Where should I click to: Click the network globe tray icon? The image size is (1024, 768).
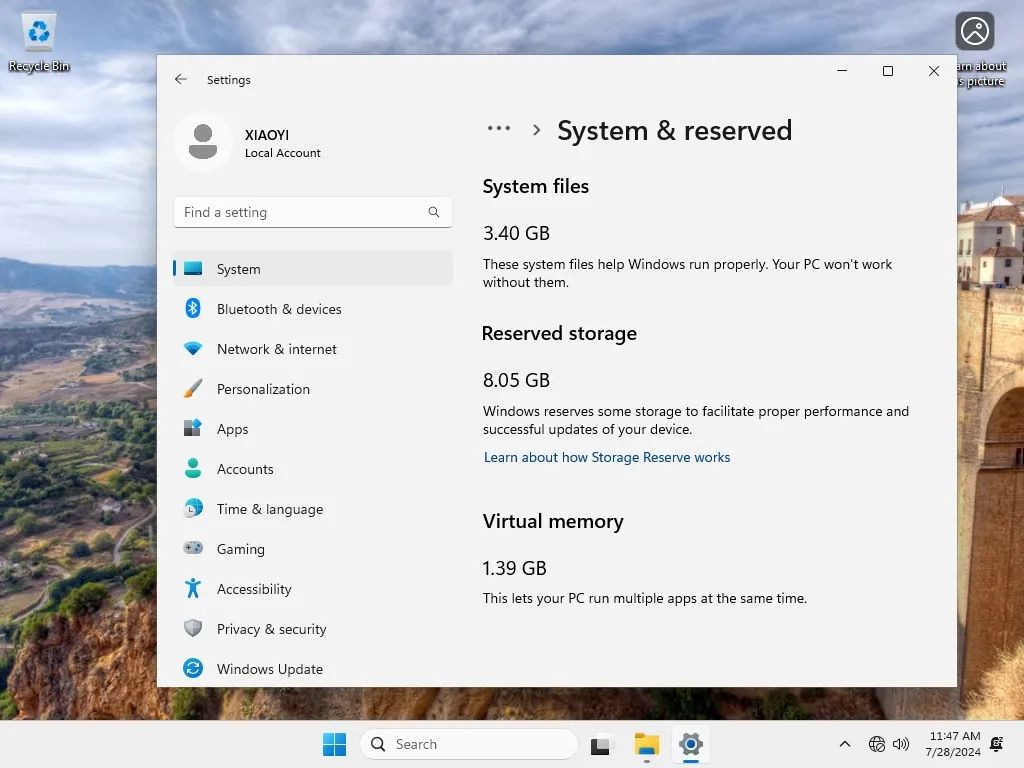point(876,744)
